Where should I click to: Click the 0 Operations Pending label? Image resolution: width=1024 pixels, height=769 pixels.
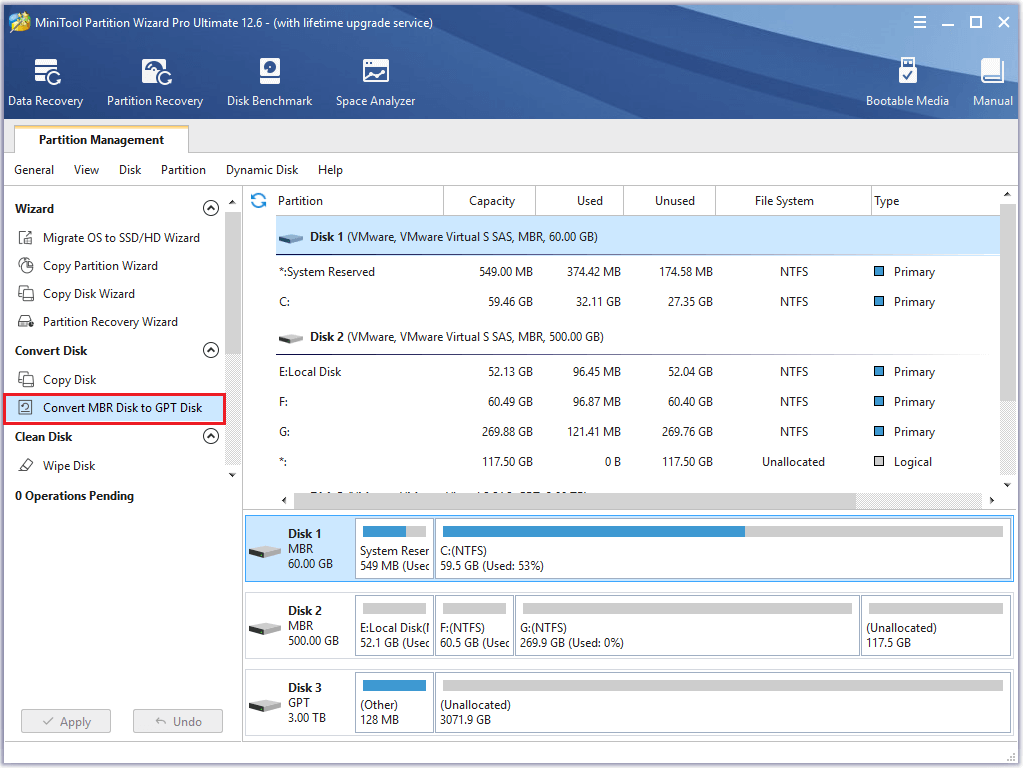pyautogui.click(x=74, y=496)
